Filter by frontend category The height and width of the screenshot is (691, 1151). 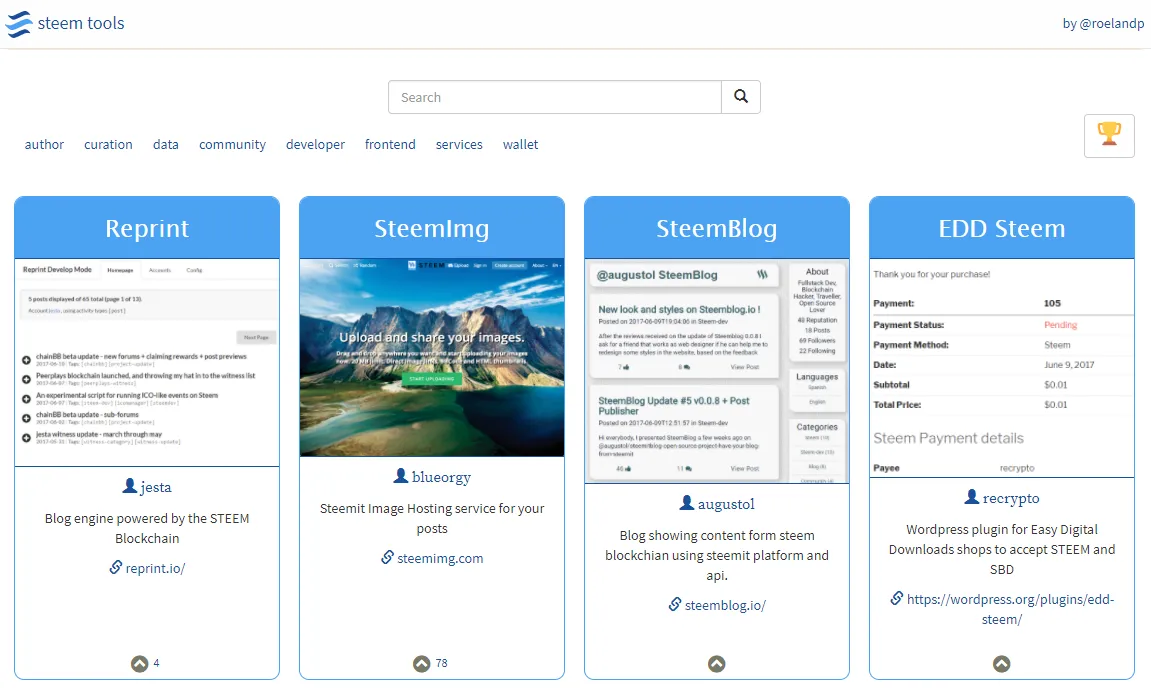[390, 145]
